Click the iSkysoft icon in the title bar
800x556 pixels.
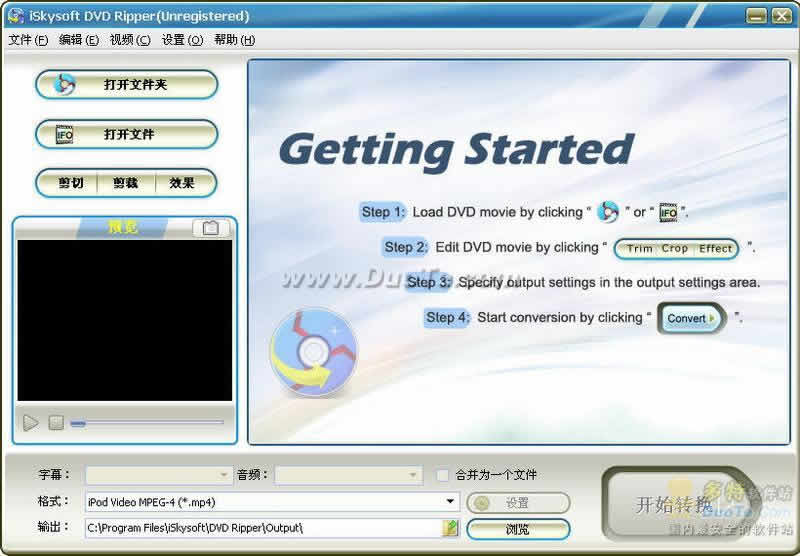tap(15, 16)
